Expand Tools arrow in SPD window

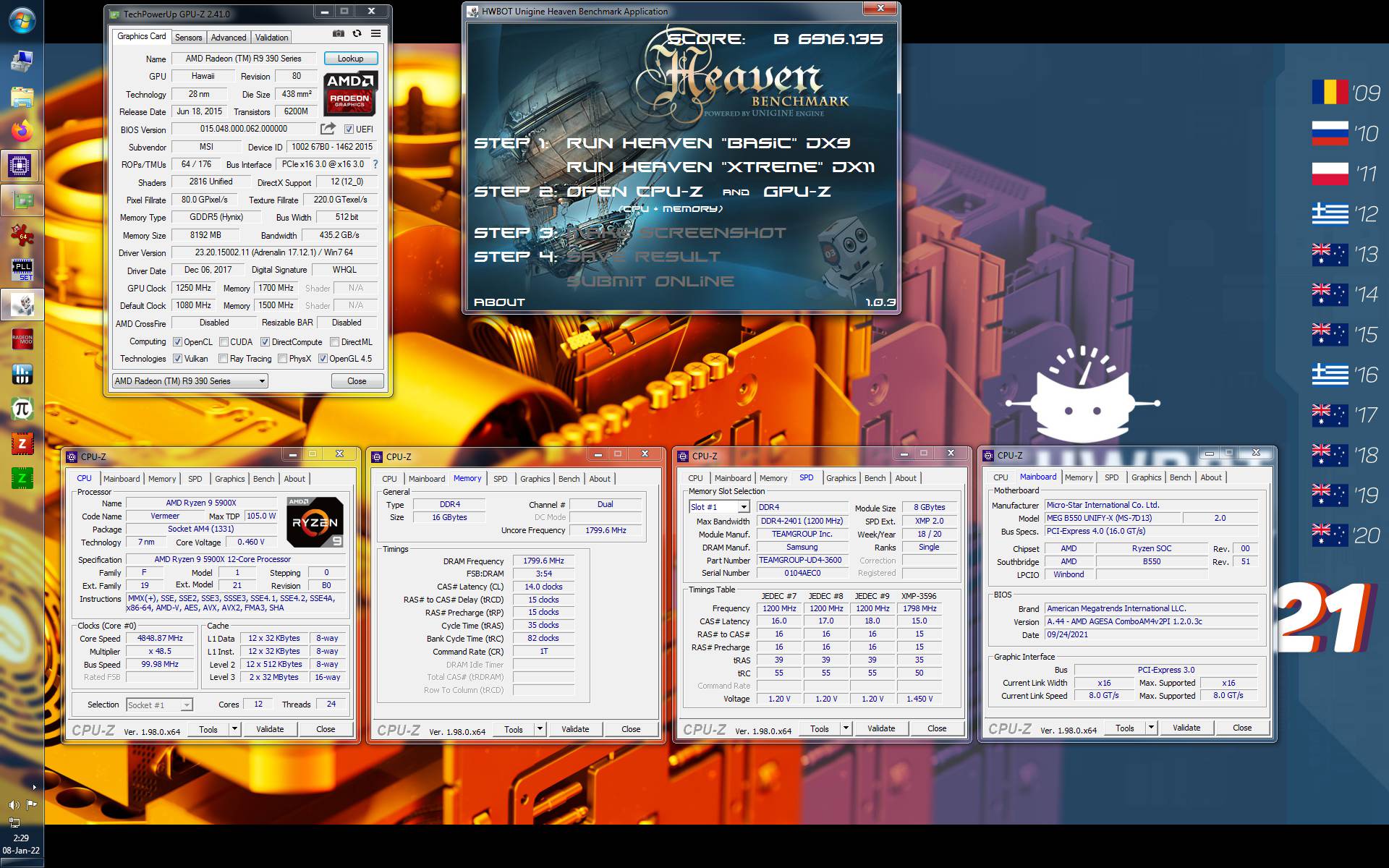(x=846, y=728)
